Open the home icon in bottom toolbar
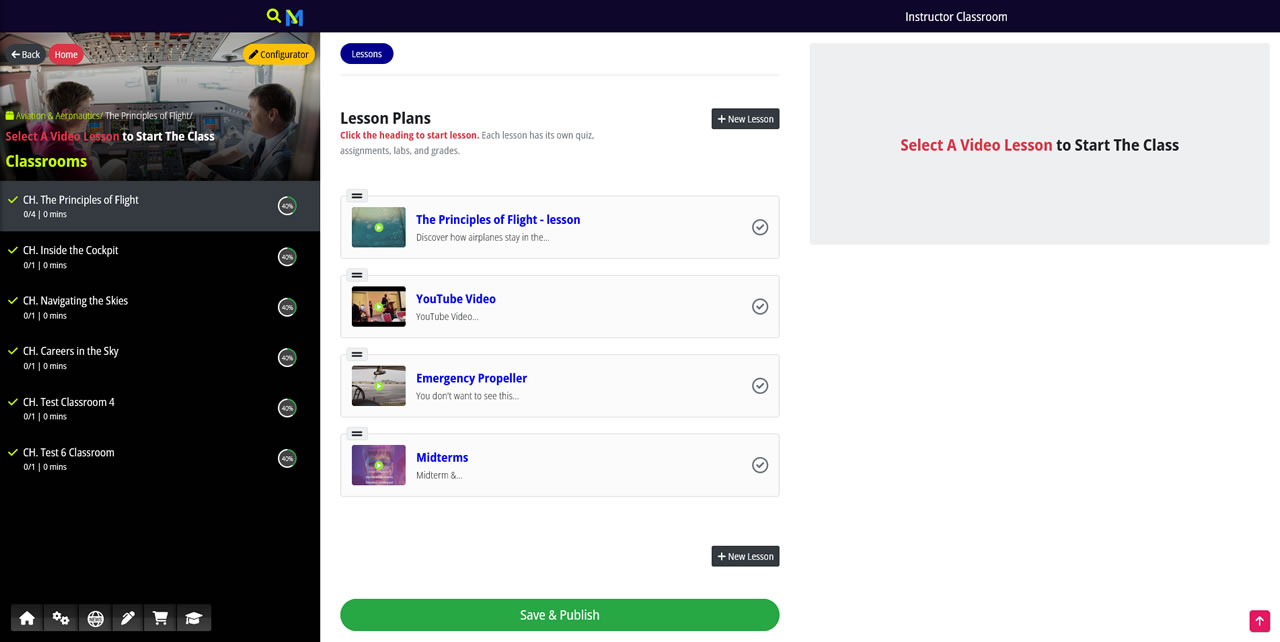The width and height of the screenshot is (1280, 642). click(27, 618)
